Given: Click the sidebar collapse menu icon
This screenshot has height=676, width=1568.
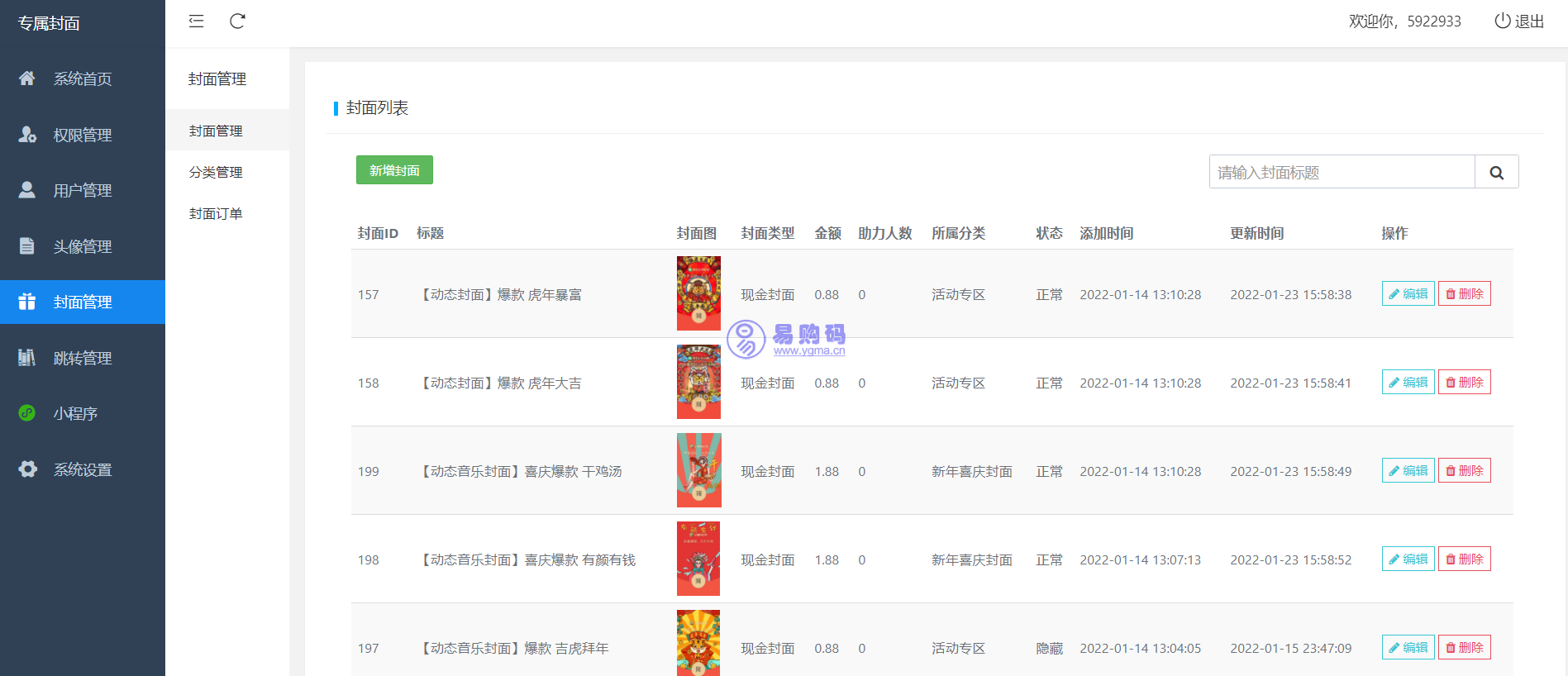Looking at the screenshot, I should (x=196, y=21).
